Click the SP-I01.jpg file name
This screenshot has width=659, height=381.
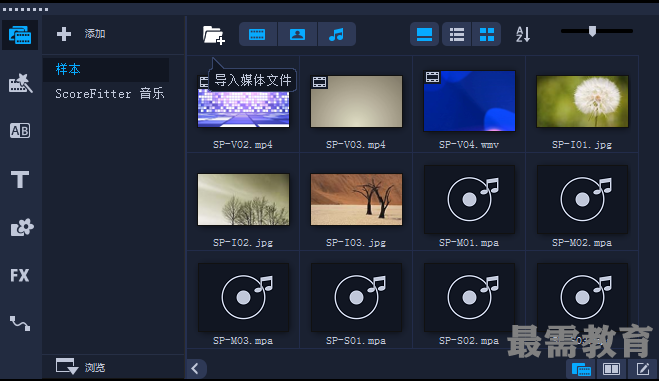582,145
